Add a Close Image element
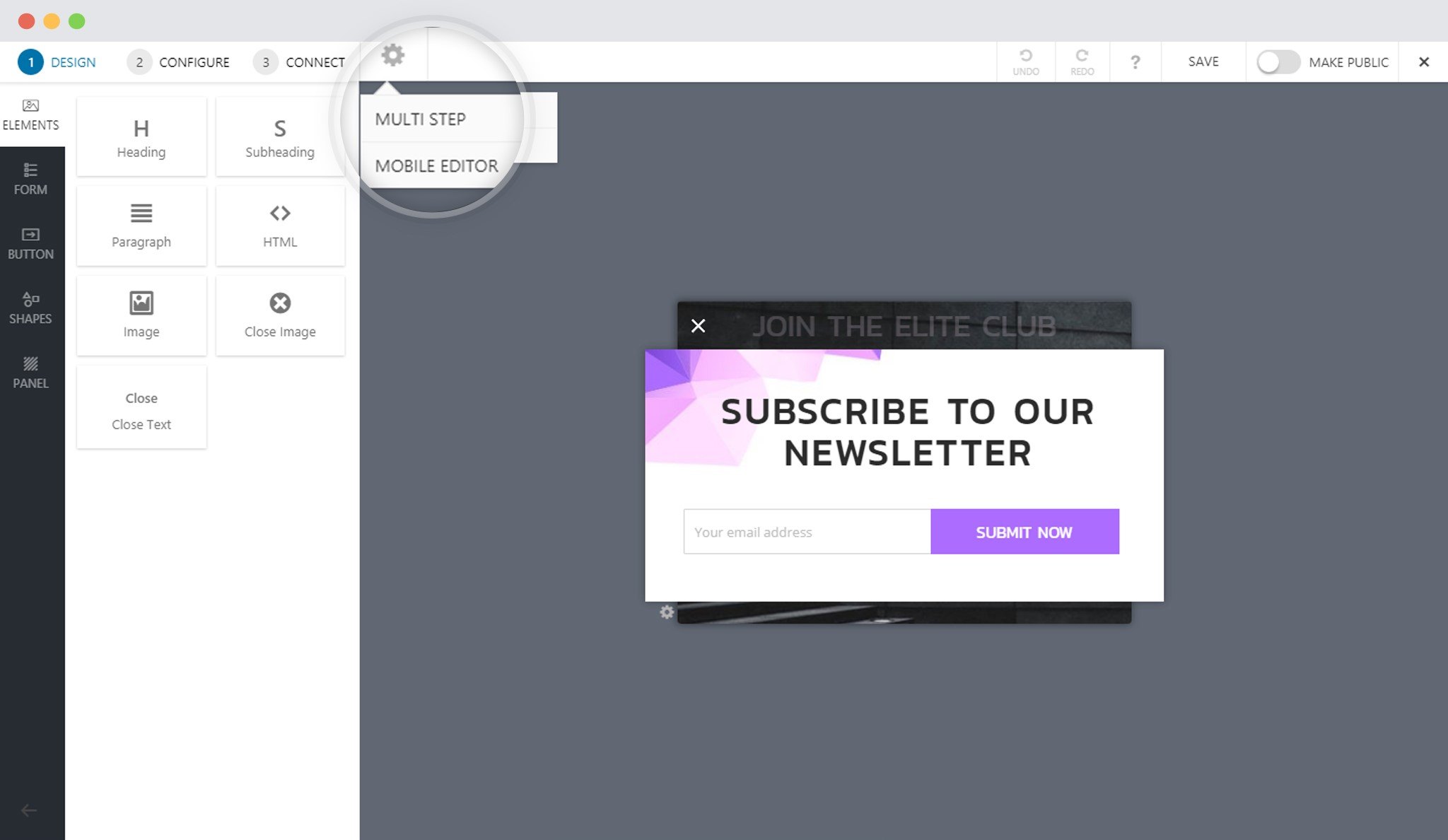Viewport: 1448px width, 840px height. 280,316
